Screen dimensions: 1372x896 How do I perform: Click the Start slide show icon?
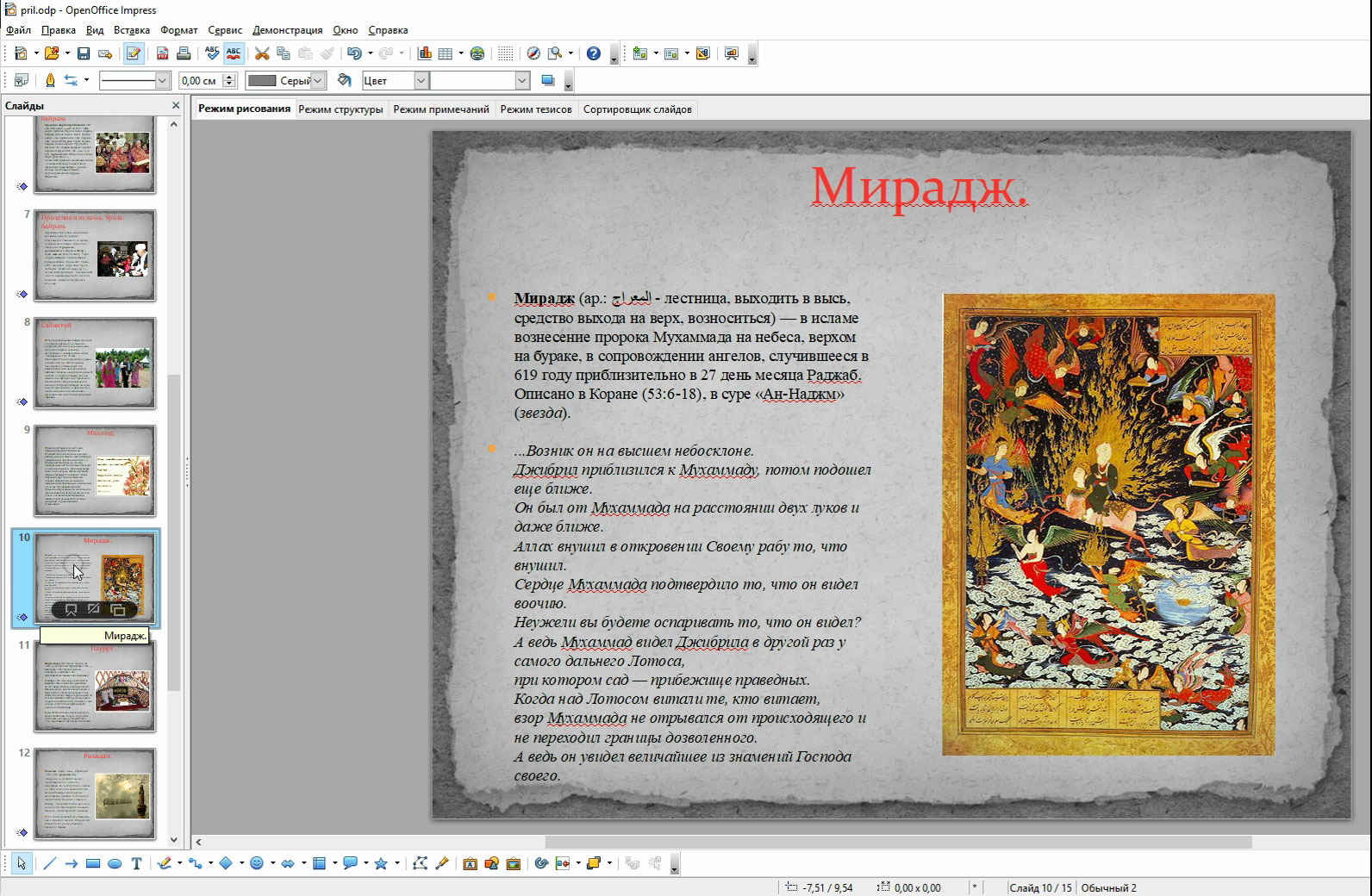tap(732, 53)
